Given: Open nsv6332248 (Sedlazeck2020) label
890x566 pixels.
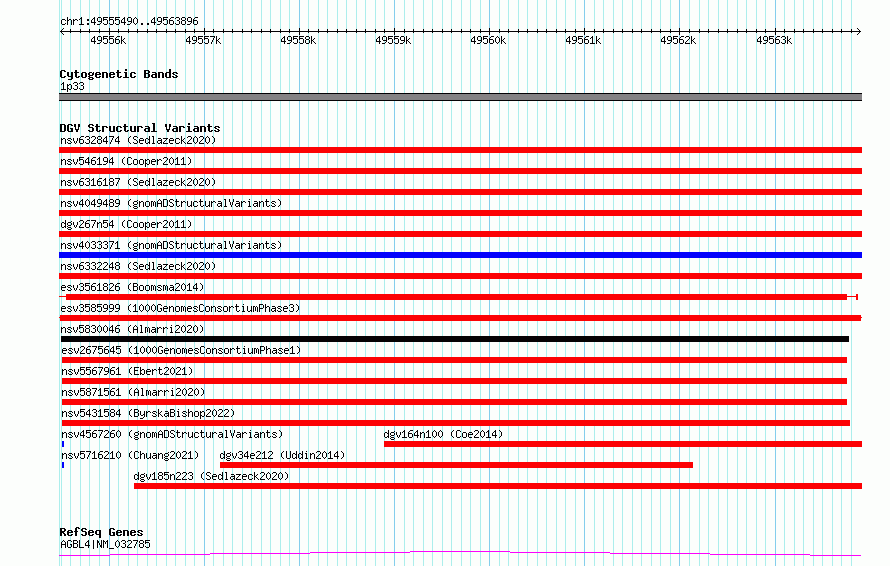Looking at the screenshot, I should 138,266.
